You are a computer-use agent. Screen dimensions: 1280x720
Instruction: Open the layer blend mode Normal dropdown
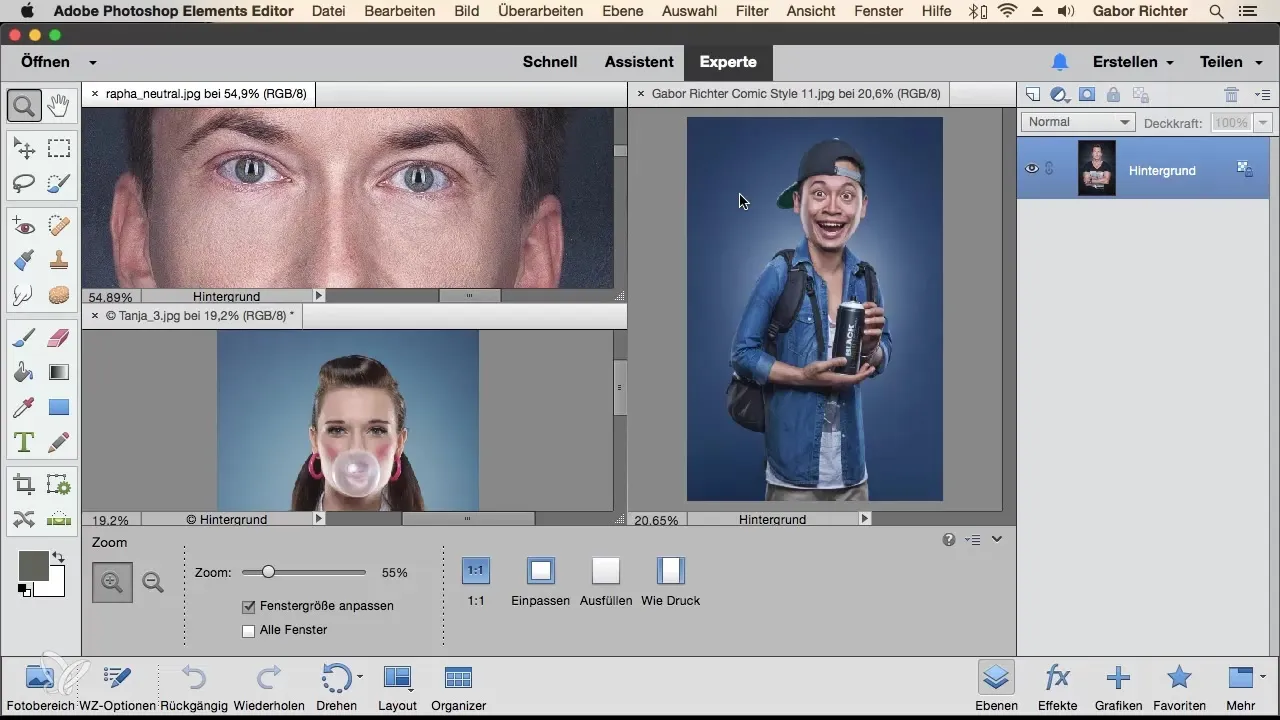[1078, 122]
